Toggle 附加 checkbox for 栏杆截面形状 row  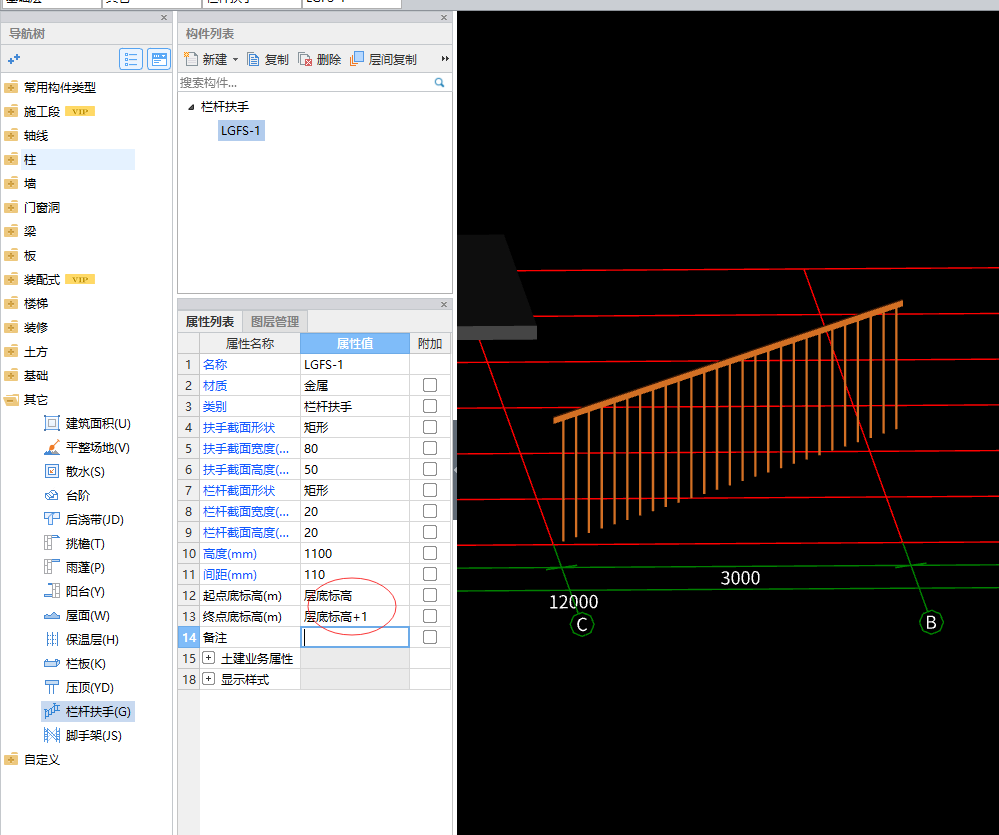click(430, 490)
